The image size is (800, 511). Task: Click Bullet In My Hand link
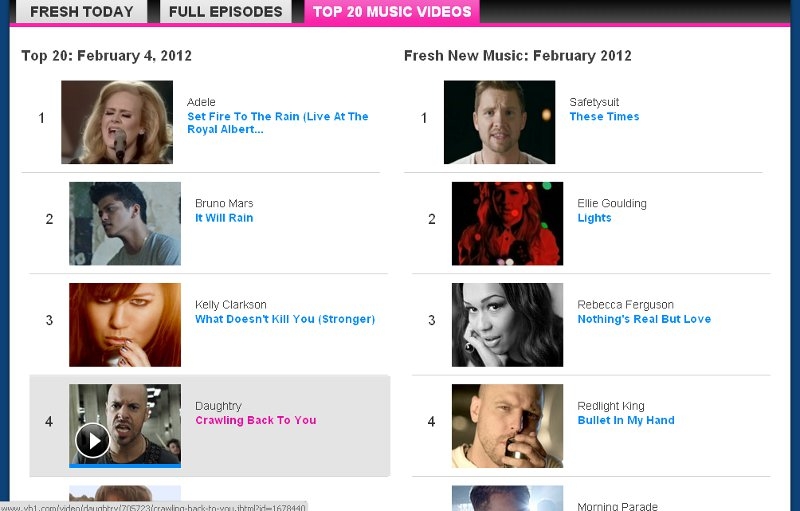click(626, 420)
